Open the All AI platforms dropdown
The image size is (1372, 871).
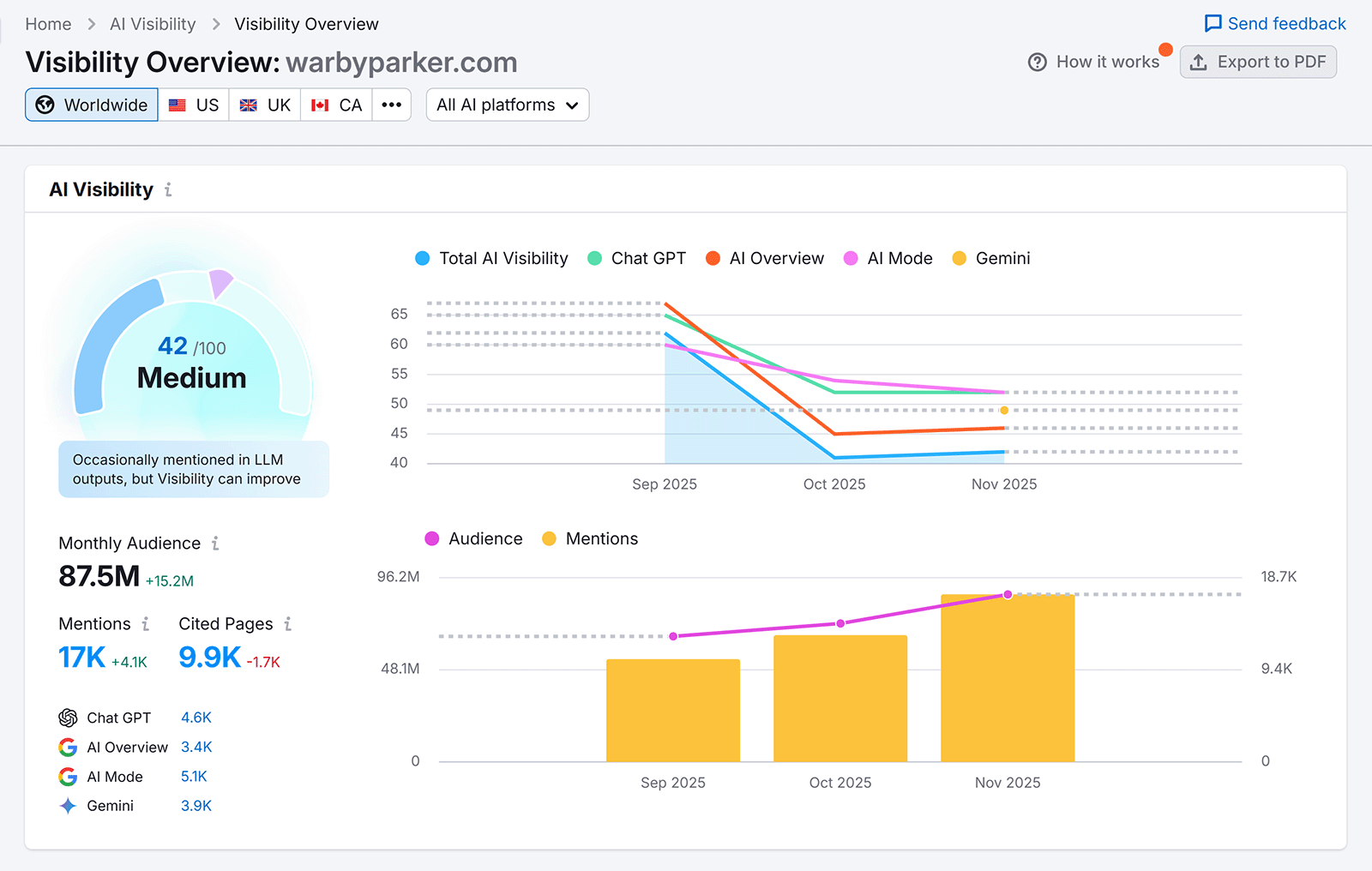[507, 105]
